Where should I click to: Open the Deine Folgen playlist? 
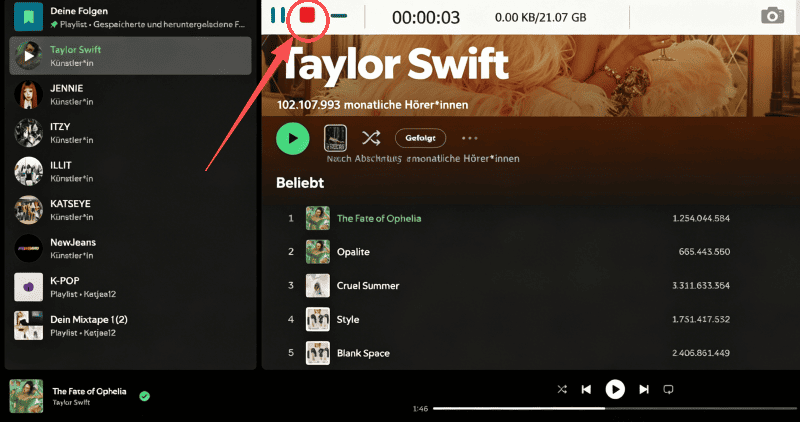[x=130, y=17]
